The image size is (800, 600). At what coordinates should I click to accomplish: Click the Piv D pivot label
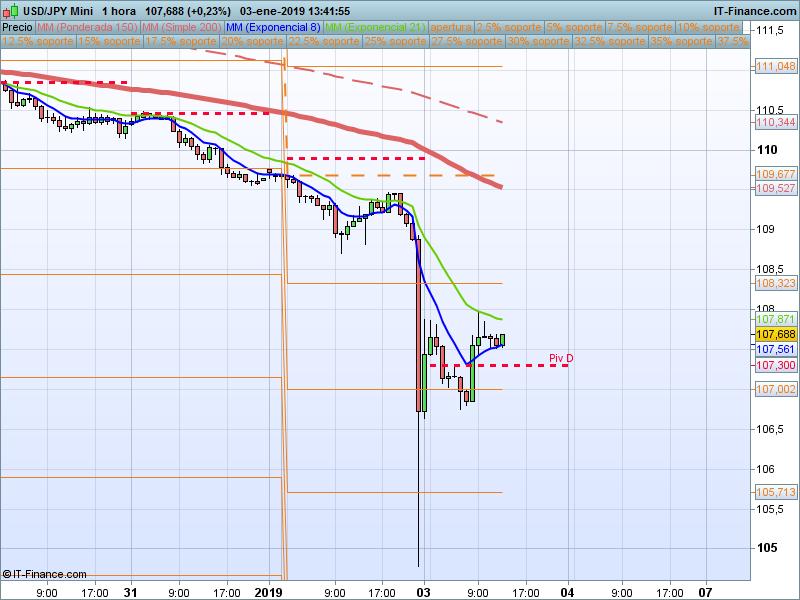pos(561,358)
